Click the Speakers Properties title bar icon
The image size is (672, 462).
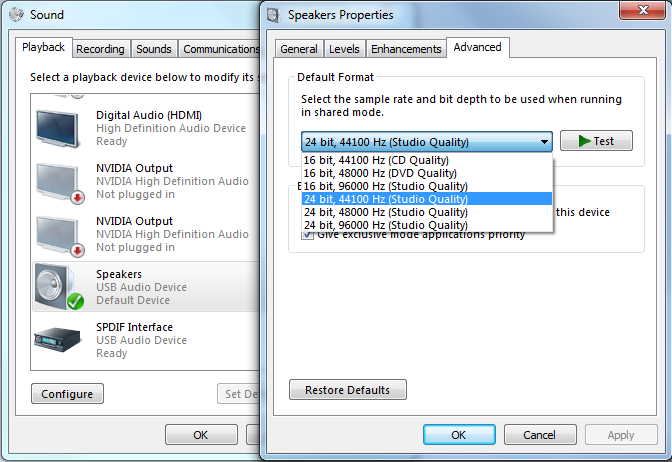pos(273,15)
